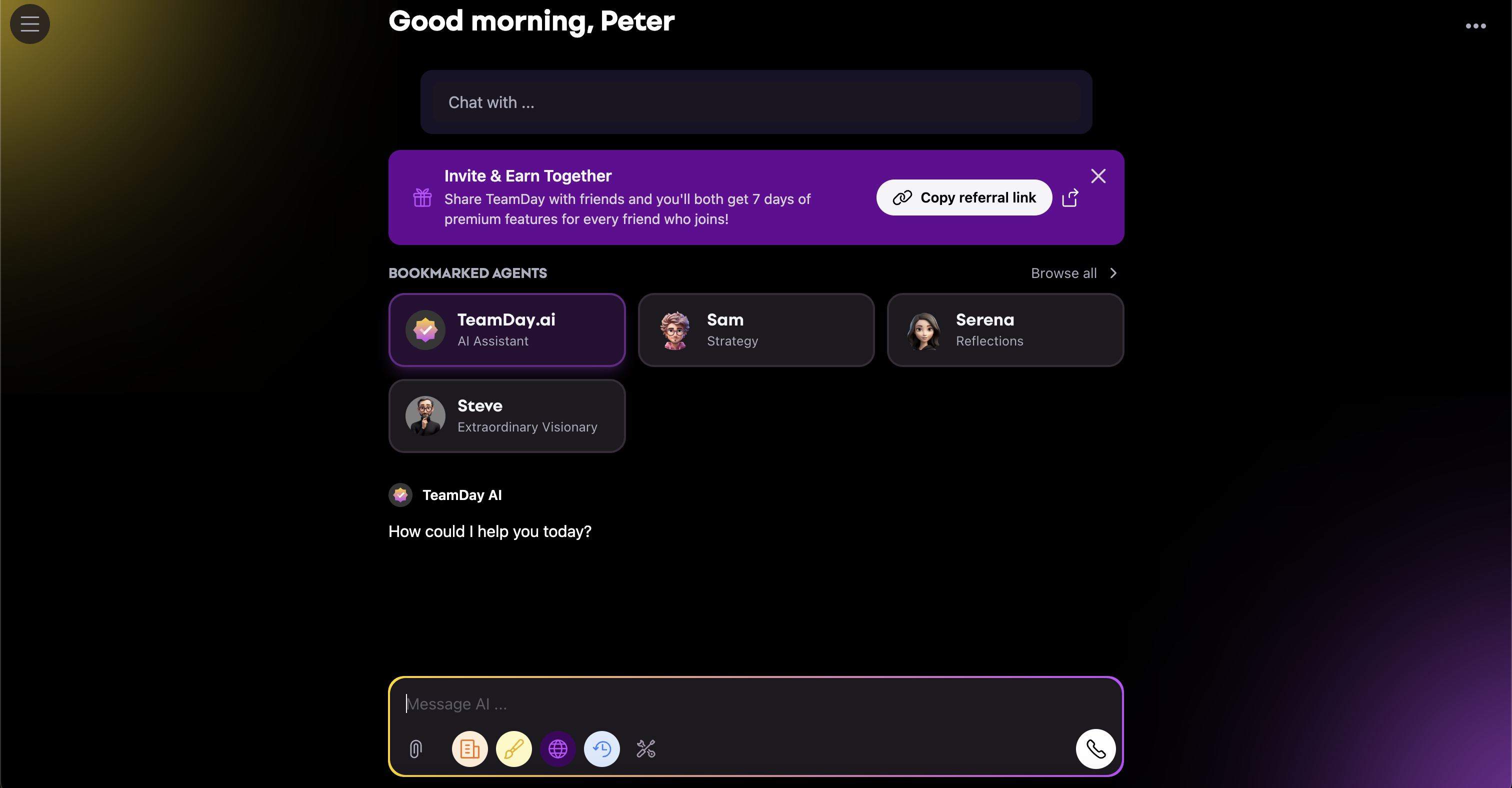This screenshot has height=788, width=1512.
Task: Select Serena Reflections agent
Action: [1004, 328]
